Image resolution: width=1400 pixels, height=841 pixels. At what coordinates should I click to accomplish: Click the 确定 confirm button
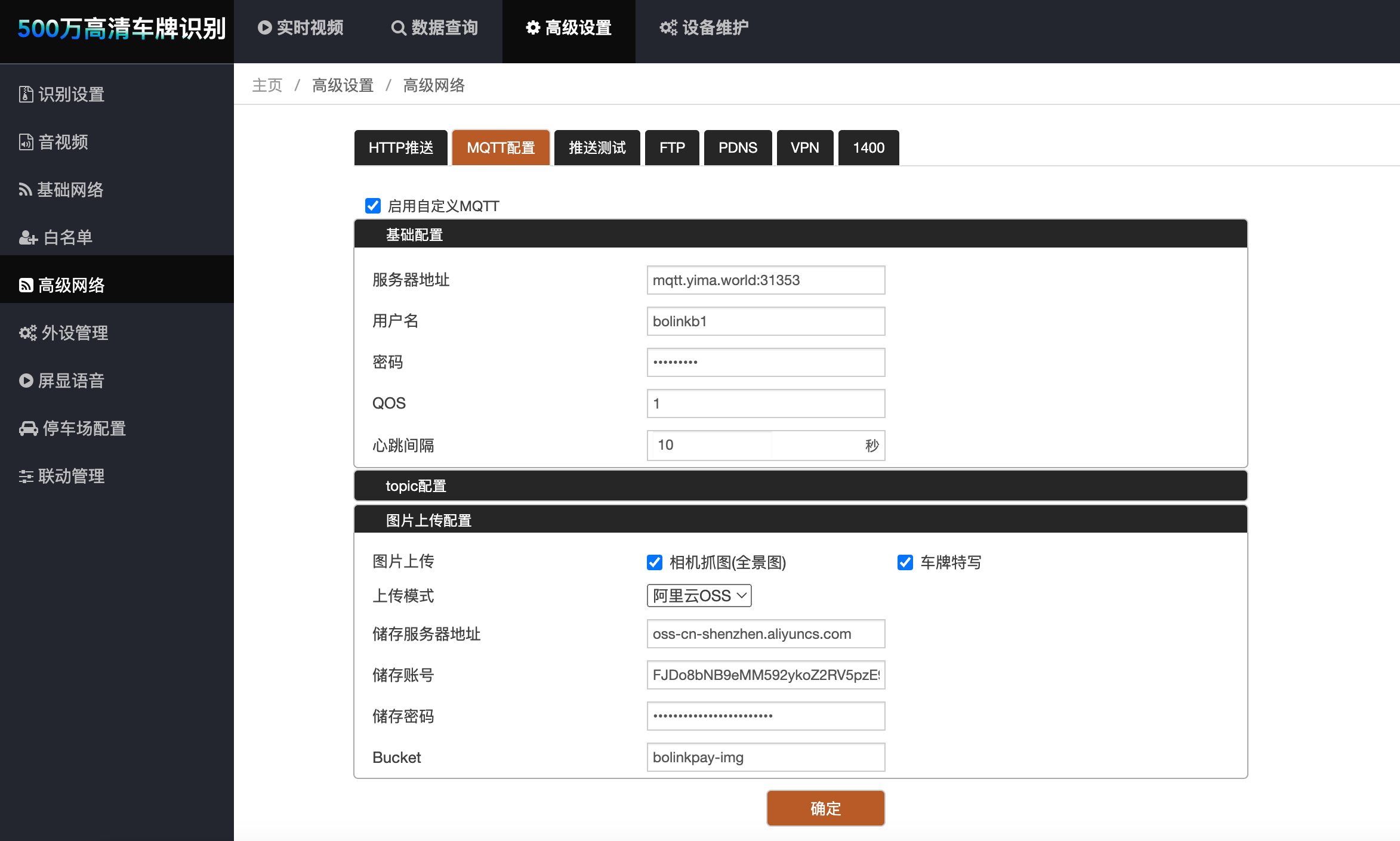click(825, 808)
